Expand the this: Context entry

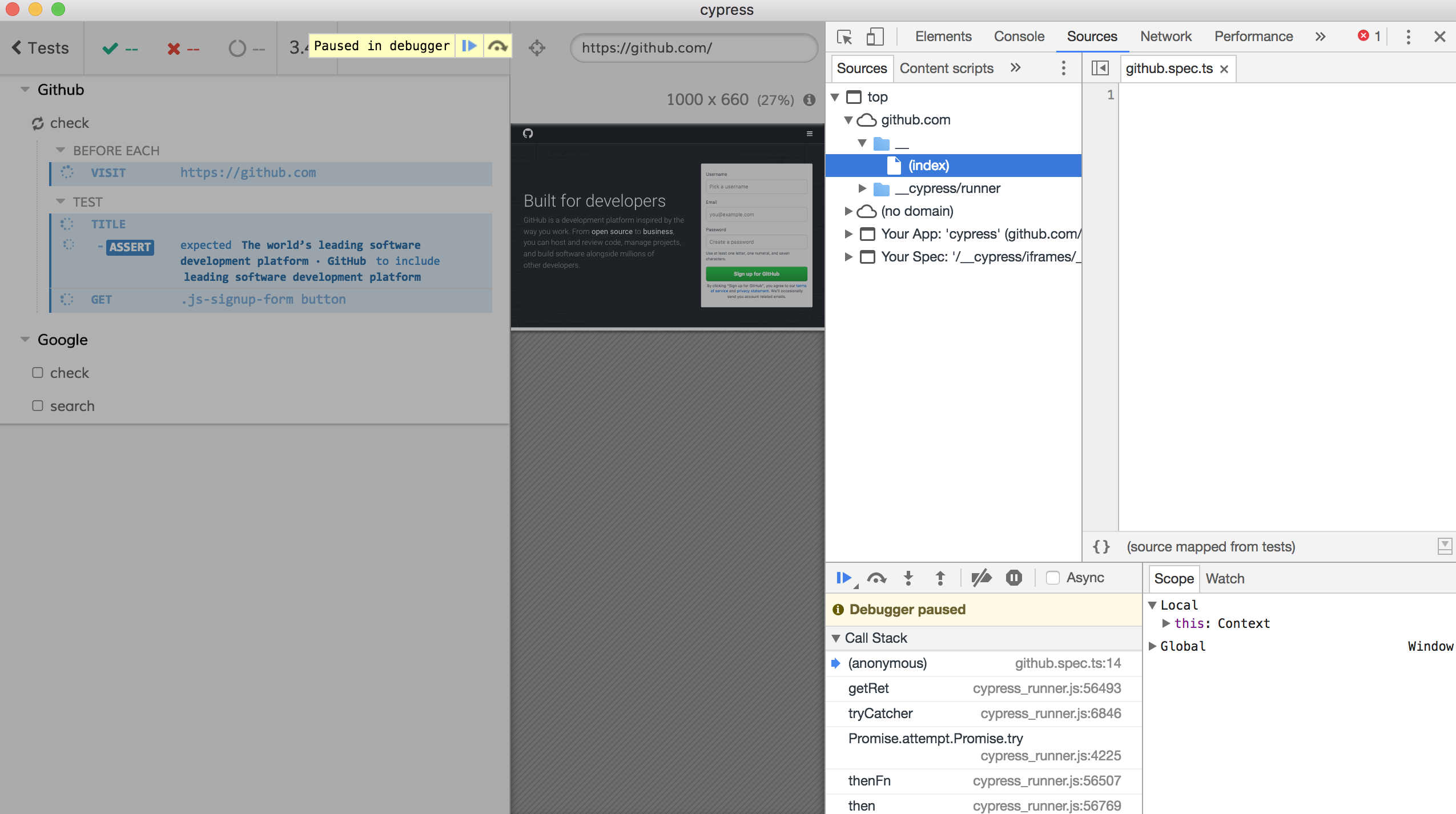[1166, 623]
